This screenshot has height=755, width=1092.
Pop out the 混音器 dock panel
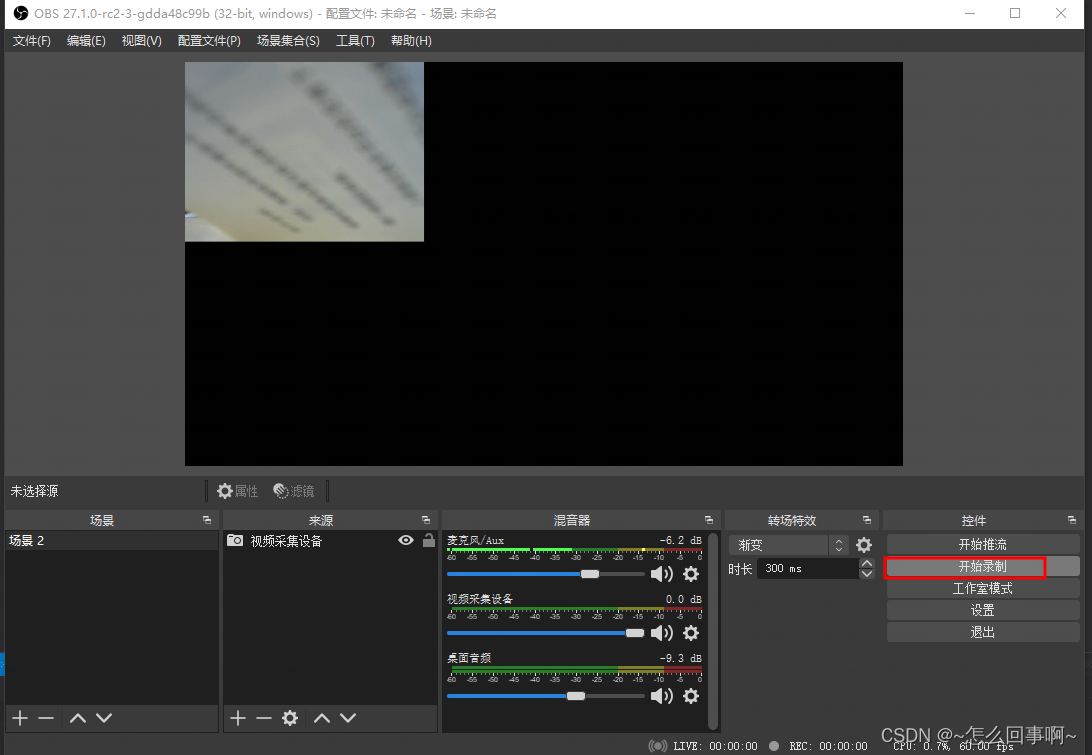[708, 520]
